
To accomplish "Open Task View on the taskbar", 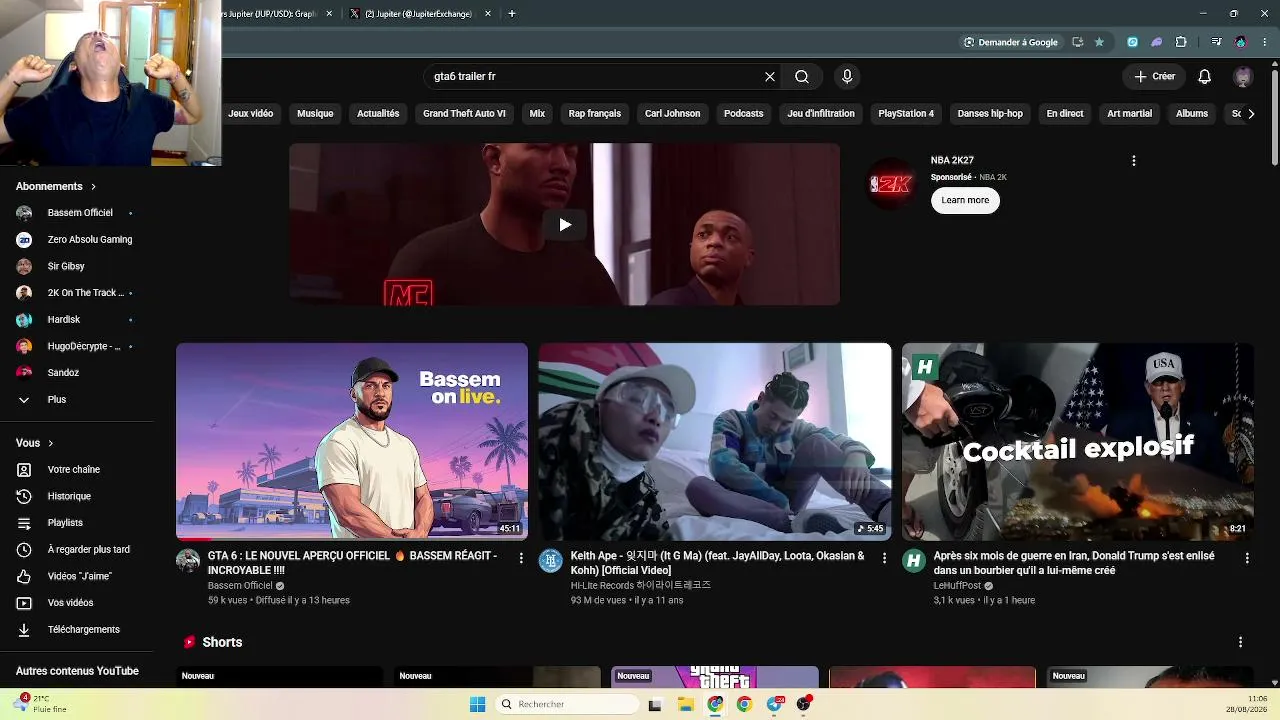I will tap(655, 704).
